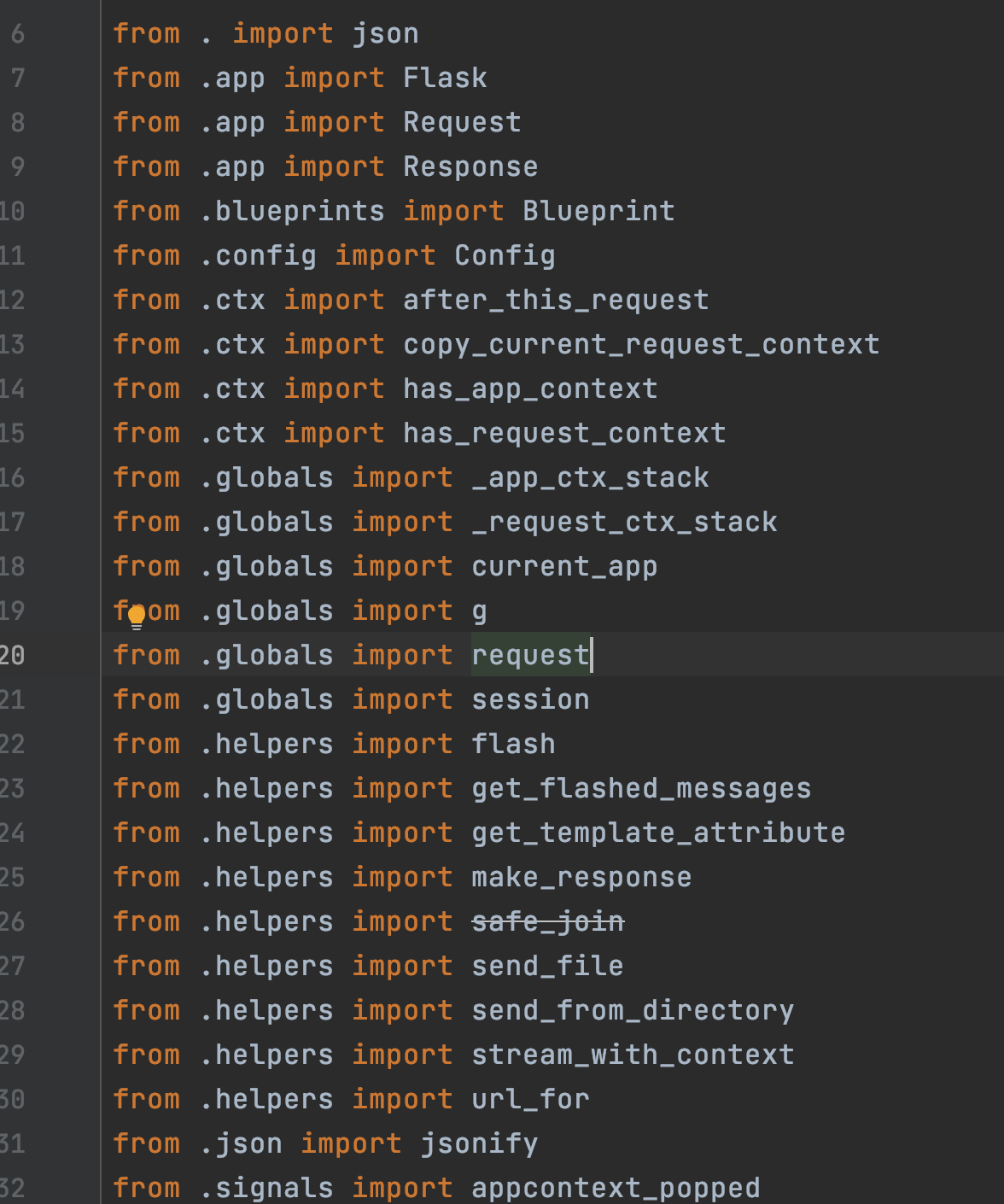1004x1204 pixels.
Task: Click '.json' module on line 31
Action: [x=240, y=1143]
